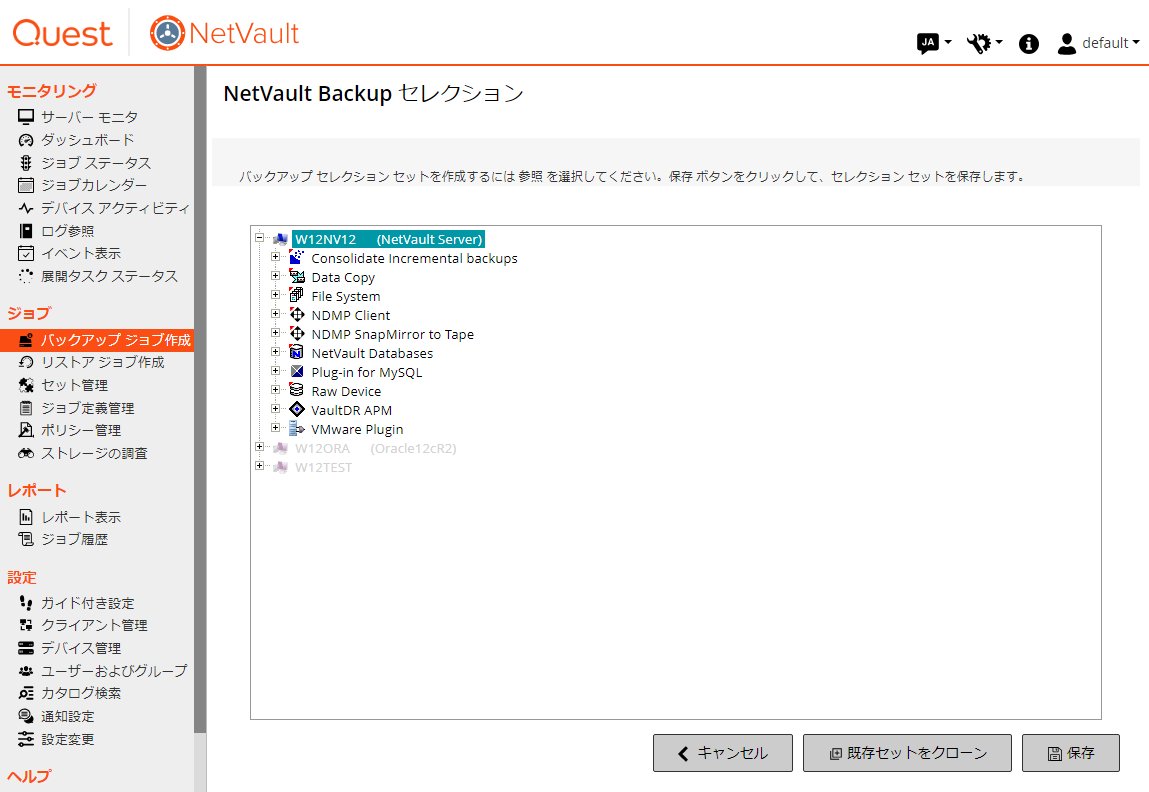The width and height of the screenshot is (1149, 792).
Task: Click the 設定変更 sliders icon
Action: (x=26, y=739)
